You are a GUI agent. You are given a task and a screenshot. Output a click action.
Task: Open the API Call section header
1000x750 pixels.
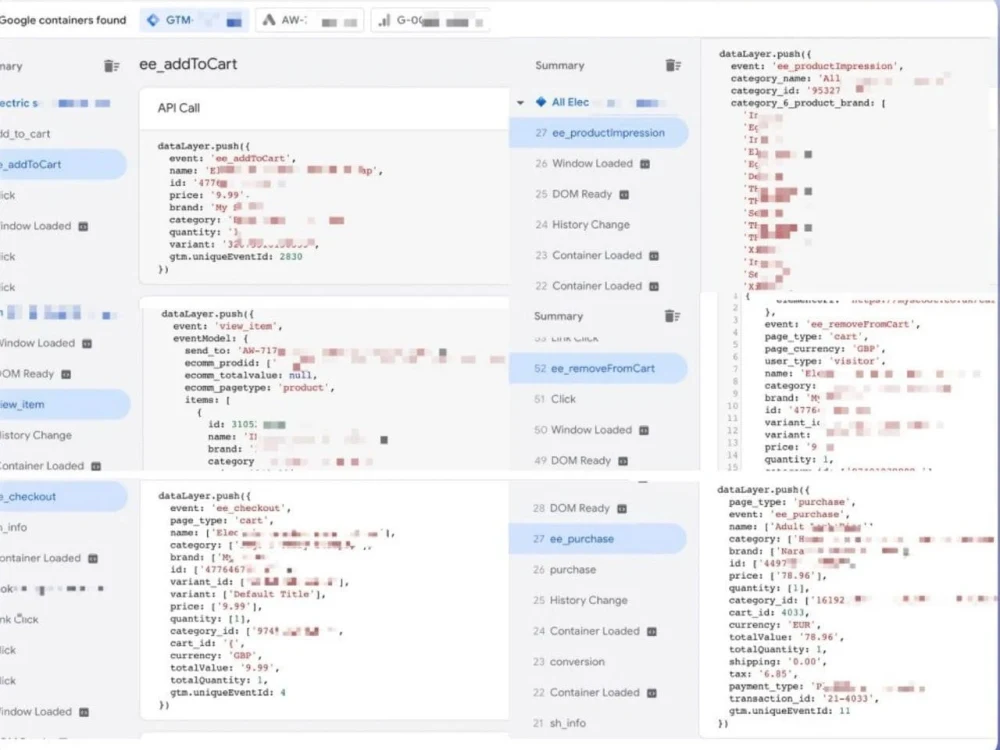click(324, 108)
